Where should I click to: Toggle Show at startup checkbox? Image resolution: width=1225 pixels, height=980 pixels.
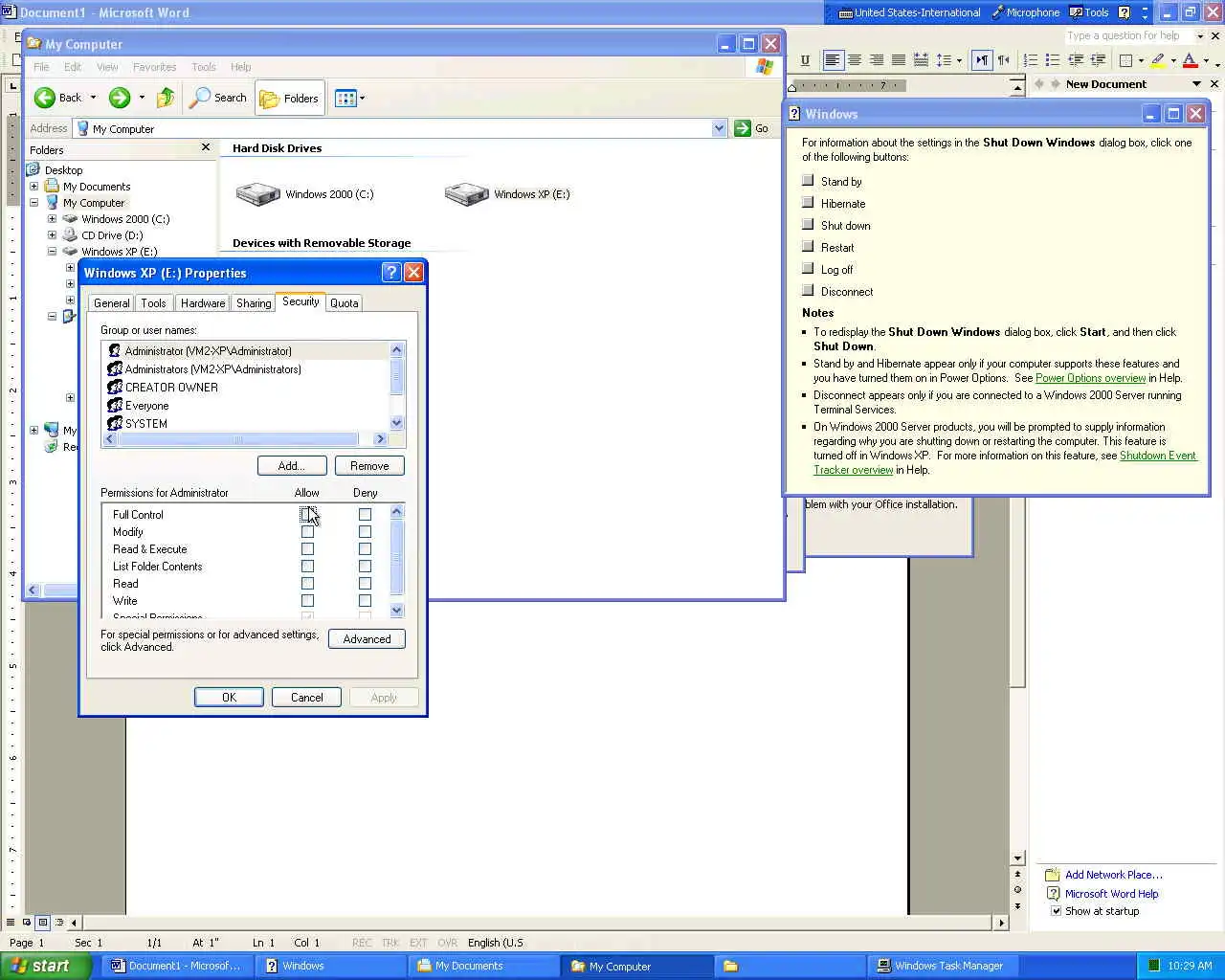1057,911
